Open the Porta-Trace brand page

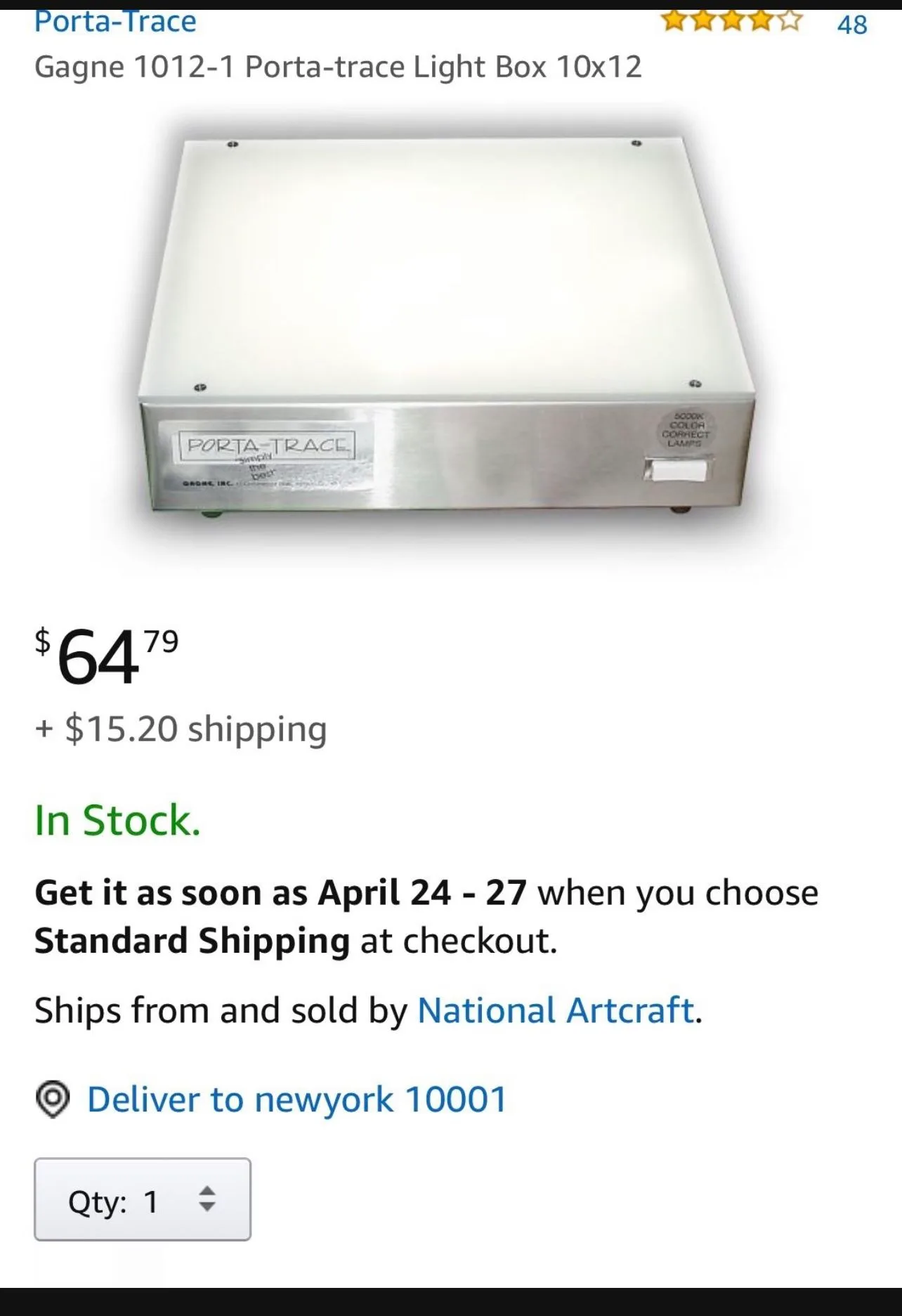point(115,21)
